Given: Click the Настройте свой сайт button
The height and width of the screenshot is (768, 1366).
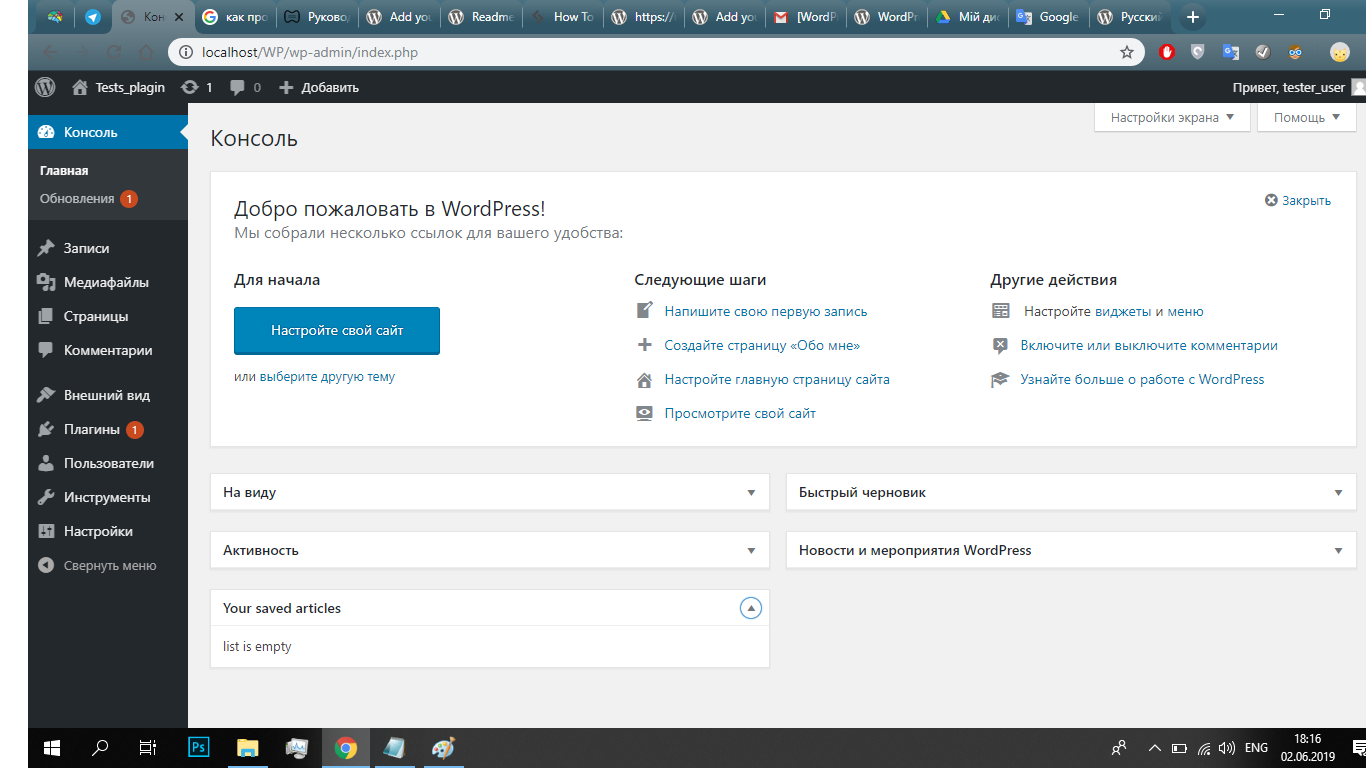Looking at the screenshot, I should [x=337, y=330].
